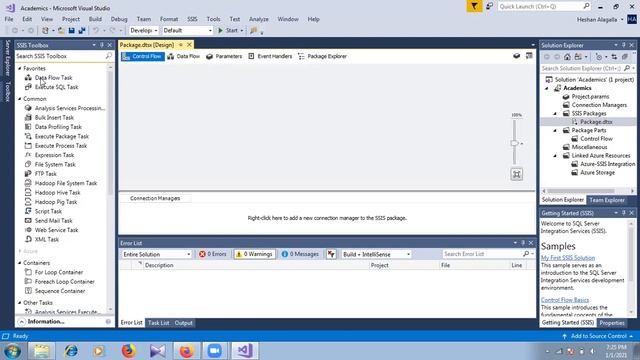This screenshot has width=640, height=360.
Task: Click Add to Source Control
Action: [598, 336]
